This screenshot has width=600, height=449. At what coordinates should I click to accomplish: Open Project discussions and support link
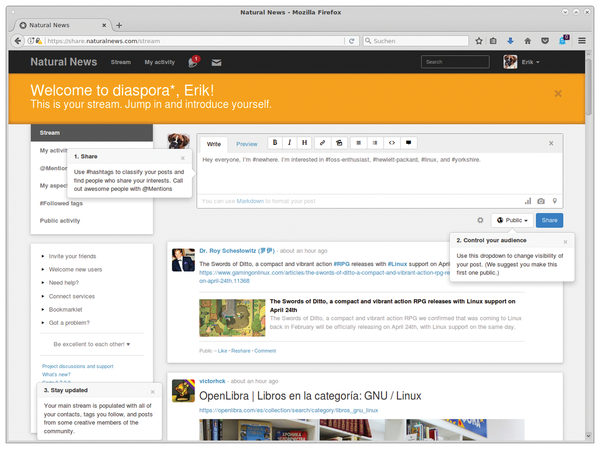click(78, 366)
